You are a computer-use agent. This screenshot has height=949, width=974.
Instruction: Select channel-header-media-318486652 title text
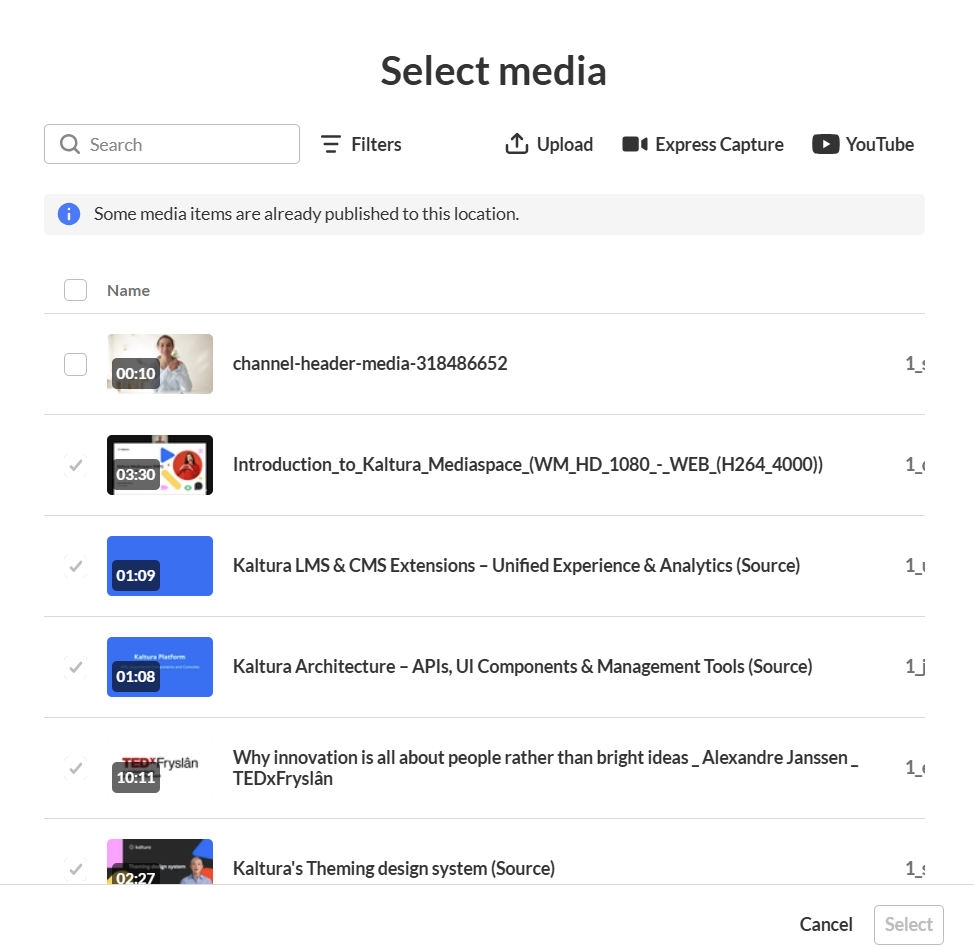click(370, 363)
